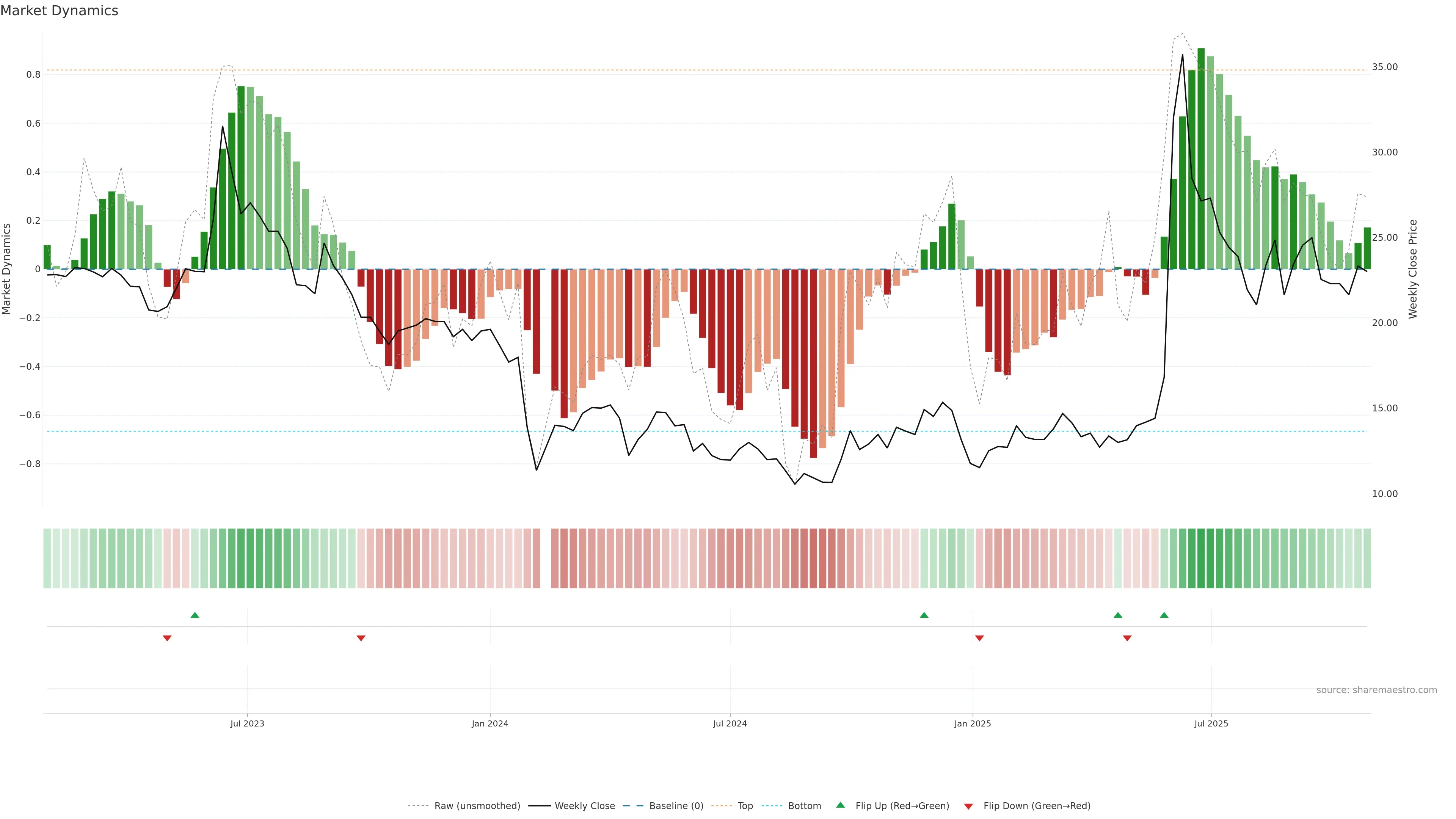Toggle the Weekly Close legend entry

click(584, 806)
